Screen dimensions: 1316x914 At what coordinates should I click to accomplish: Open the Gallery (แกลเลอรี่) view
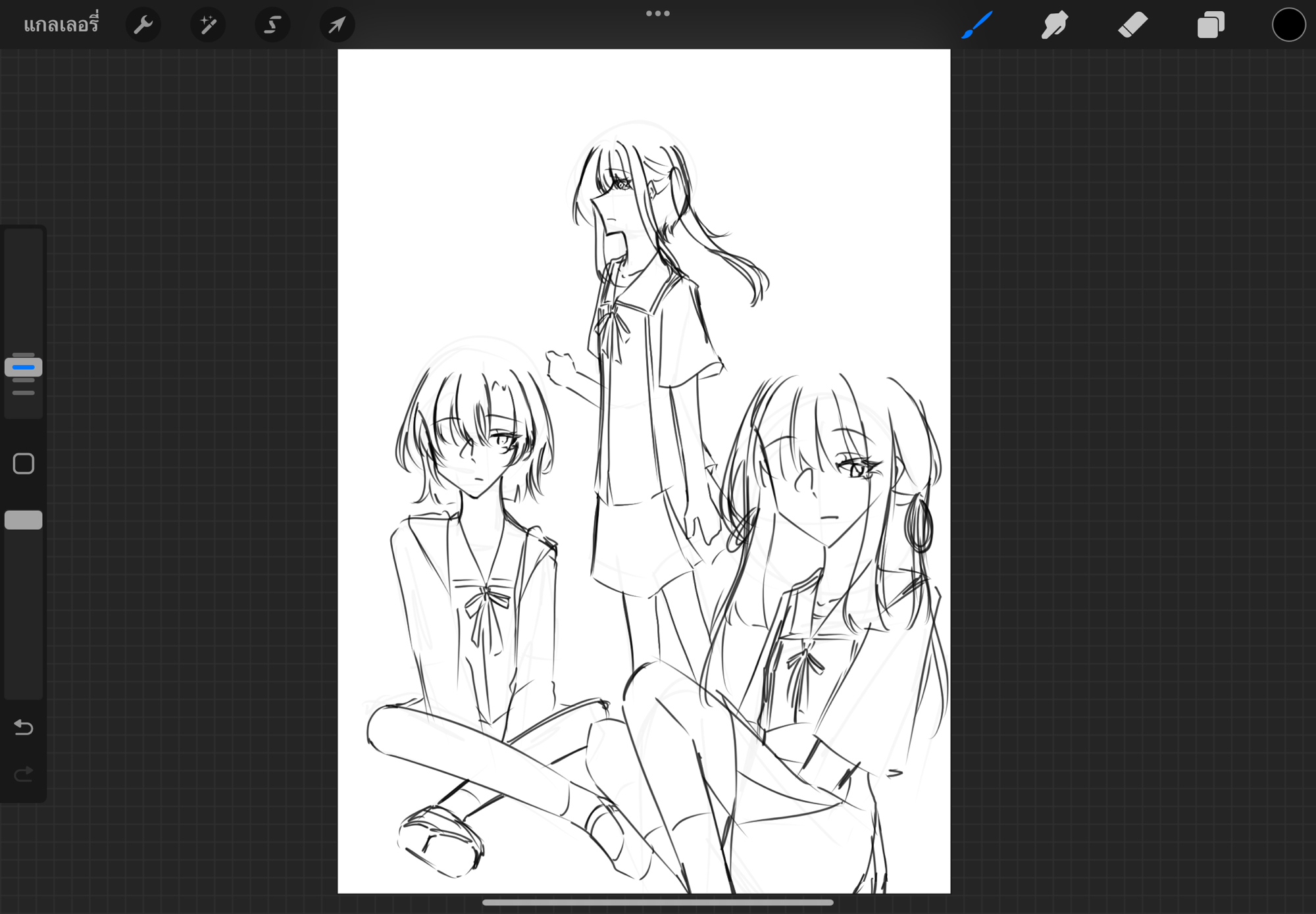click(x=61, y=25)
